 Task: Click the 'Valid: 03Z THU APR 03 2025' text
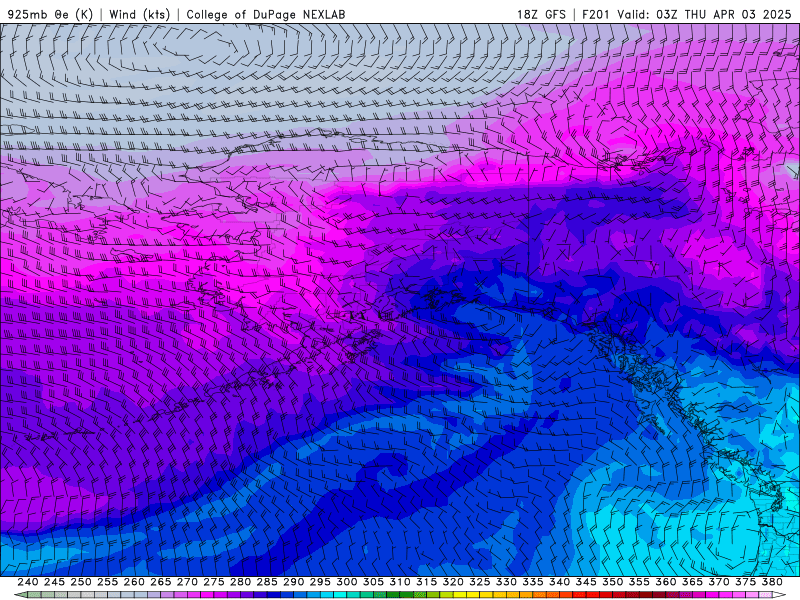click(704, 14)
